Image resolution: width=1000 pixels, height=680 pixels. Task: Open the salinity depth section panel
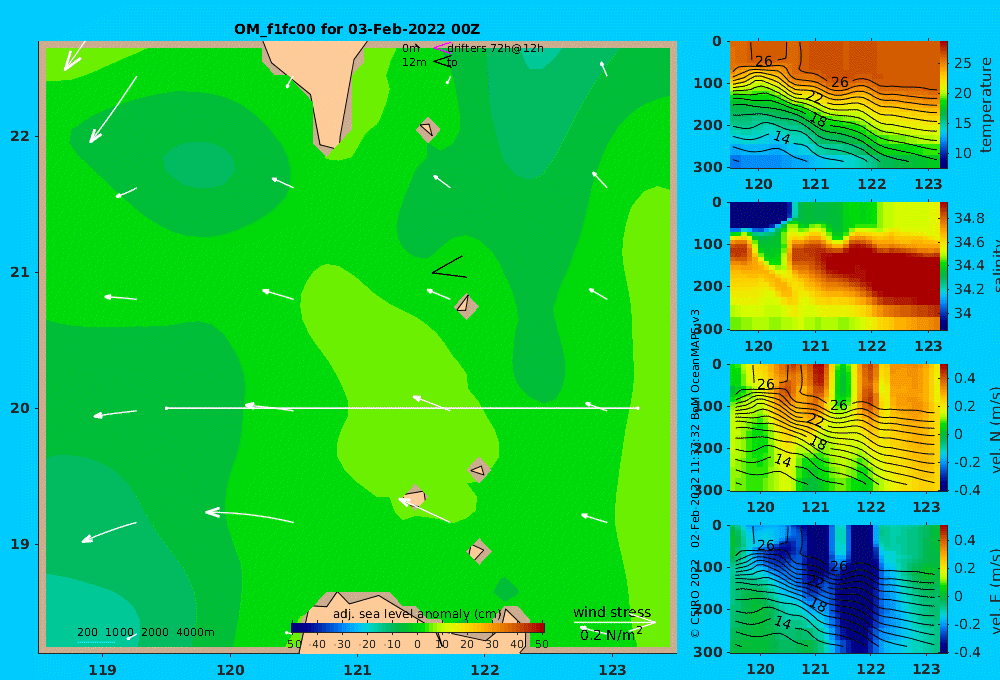834,266
